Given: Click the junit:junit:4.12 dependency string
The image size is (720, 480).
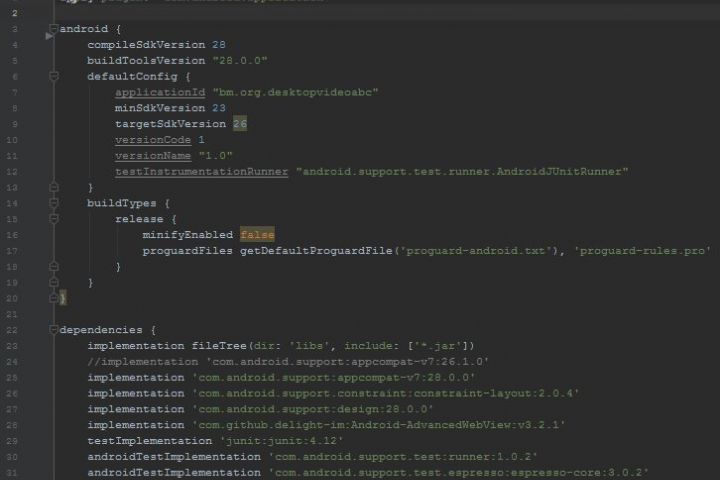Looking at the screenshot, I should [281, 440].
